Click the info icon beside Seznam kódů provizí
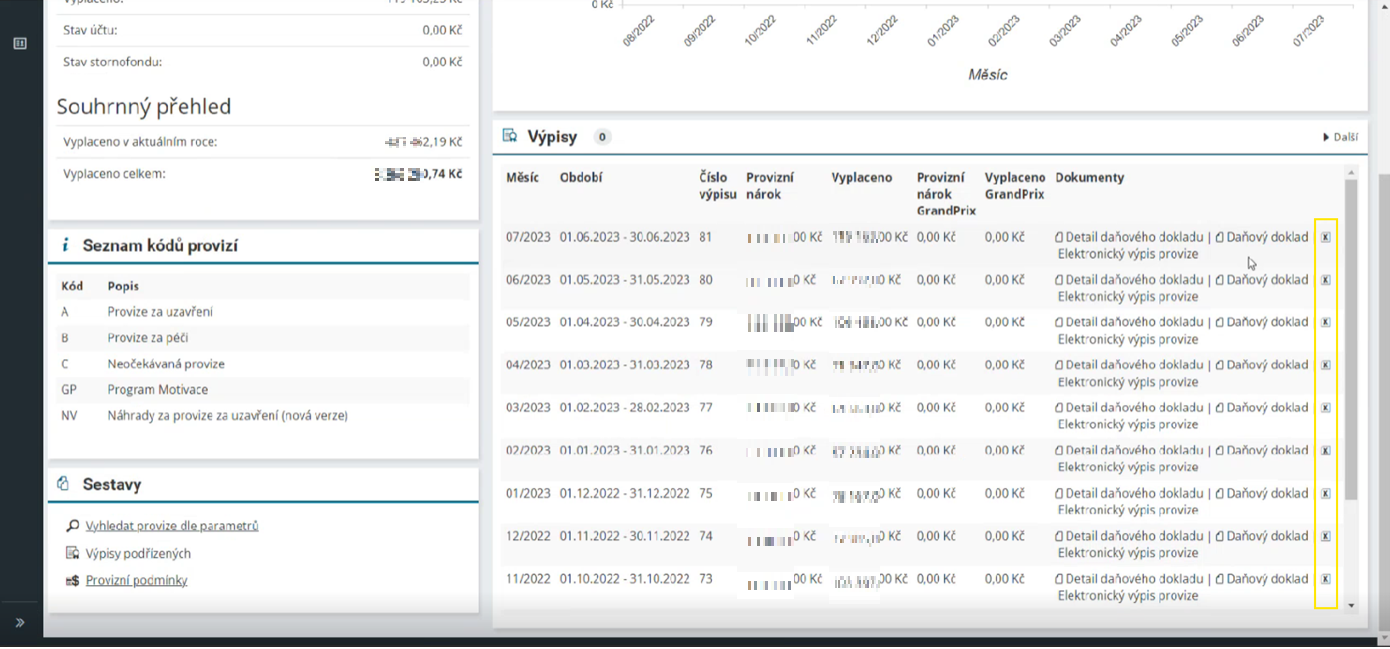This screenshot has height=649, width=1390. pyautogui.click(x=65, y=245)
